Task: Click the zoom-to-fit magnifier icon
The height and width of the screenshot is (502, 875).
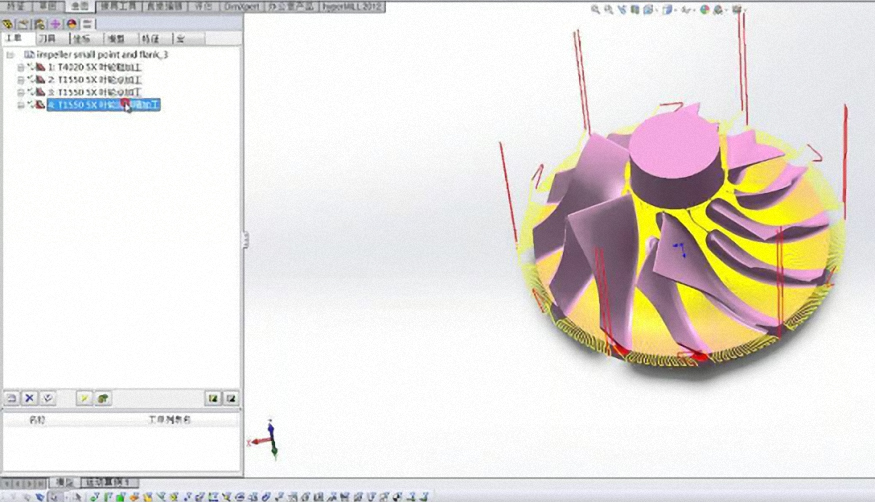Action: 595,9
